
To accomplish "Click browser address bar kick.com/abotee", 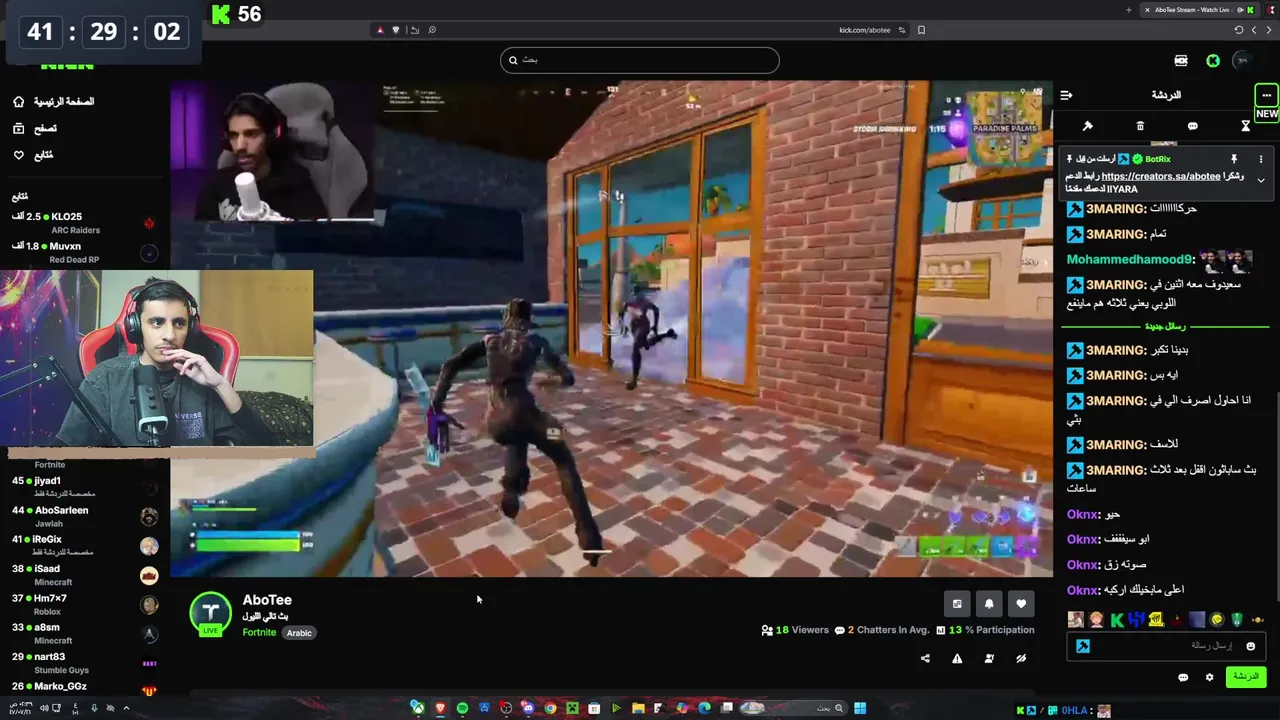I will [x=865, y=30].
